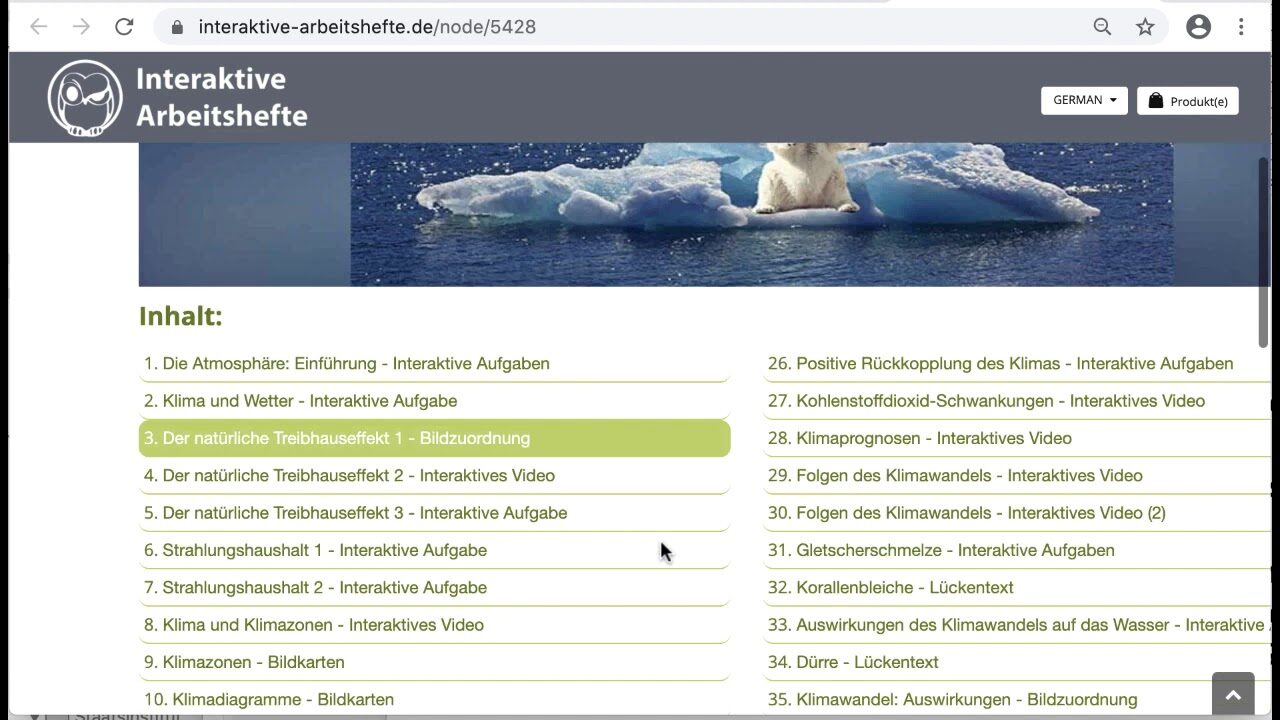Open the Chrome three-dot menu
Screen dimensions: 1280x720
point(1241,27)
